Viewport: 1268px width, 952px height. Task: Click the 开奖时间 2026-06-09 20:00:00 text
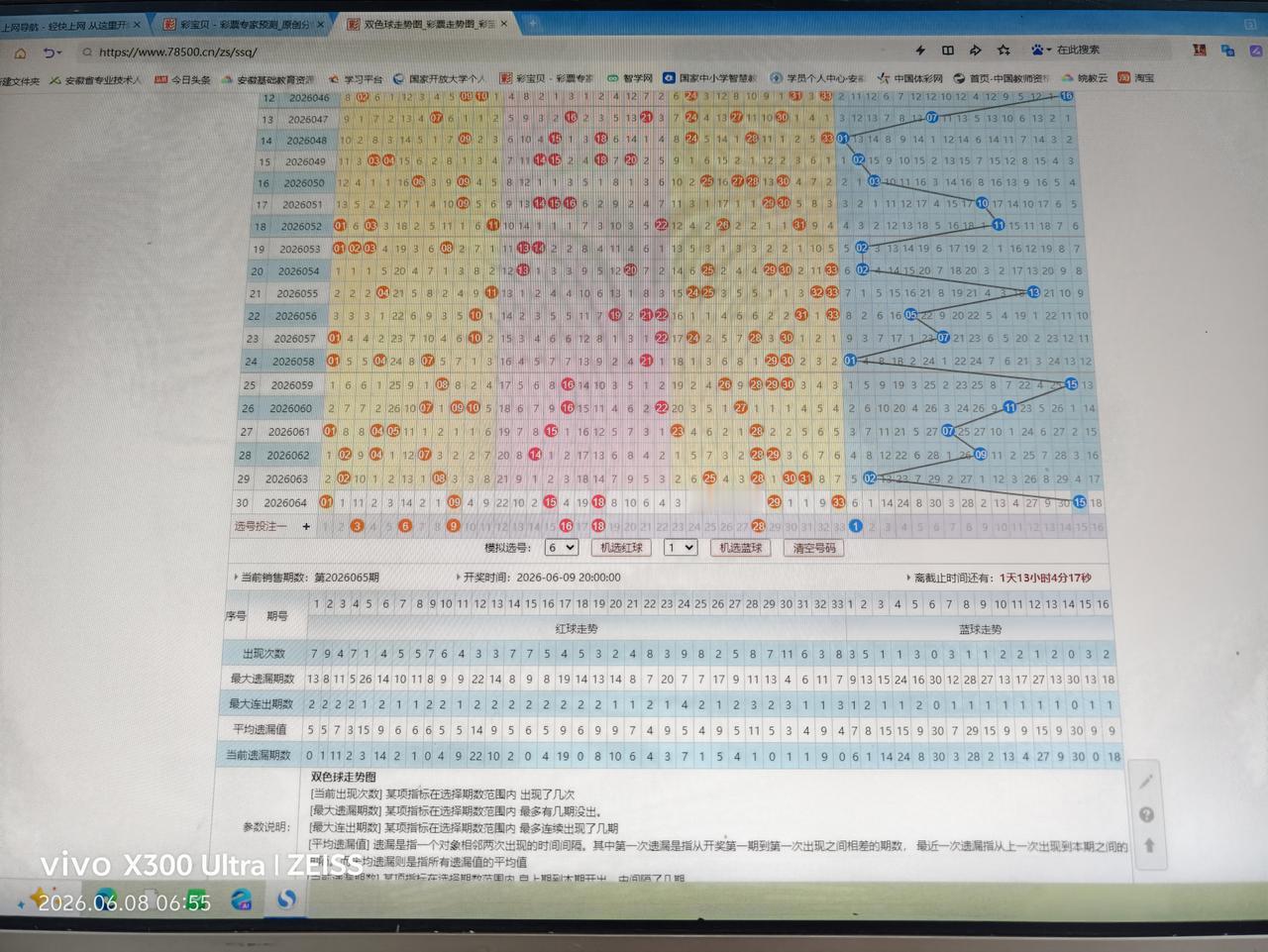pyautogui.click(x=542, y=577)
